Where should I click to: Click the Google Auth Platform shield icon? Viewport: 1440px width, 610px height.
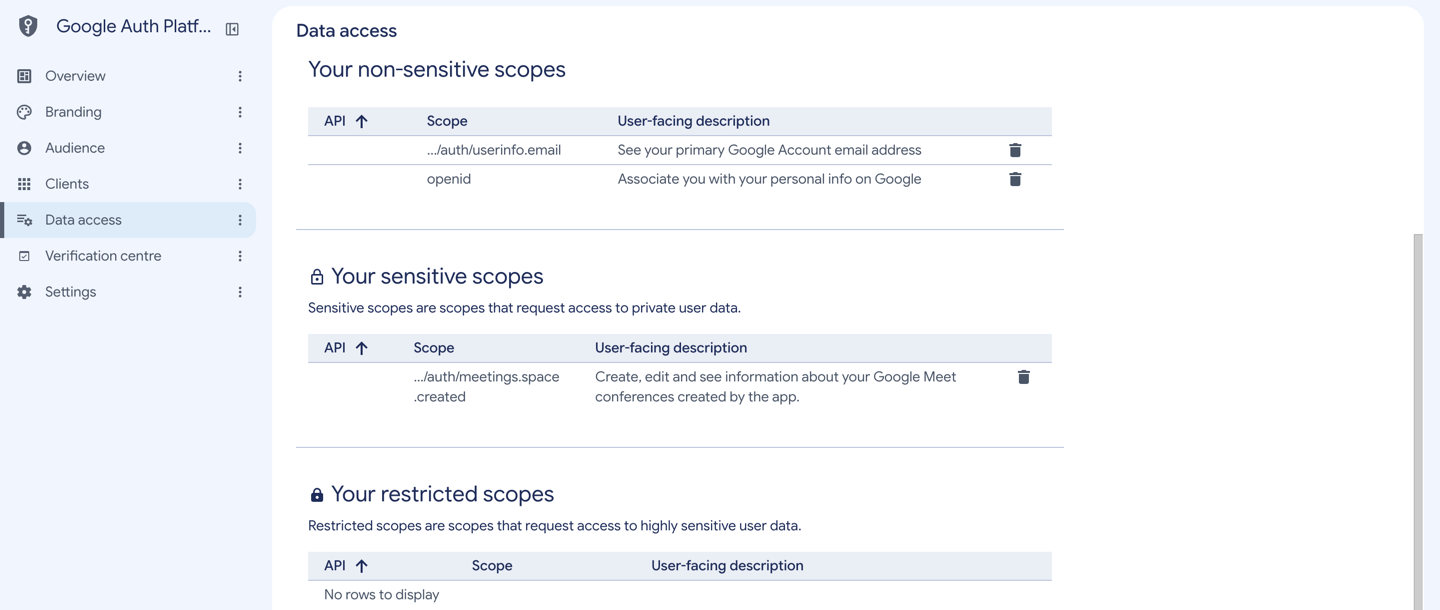pos(28,27)
